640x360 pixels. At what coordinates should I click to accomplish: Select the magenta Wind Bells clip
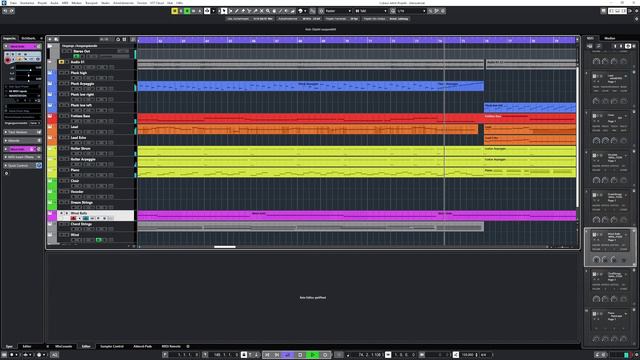pyautogui.click(x=357, y=216)
